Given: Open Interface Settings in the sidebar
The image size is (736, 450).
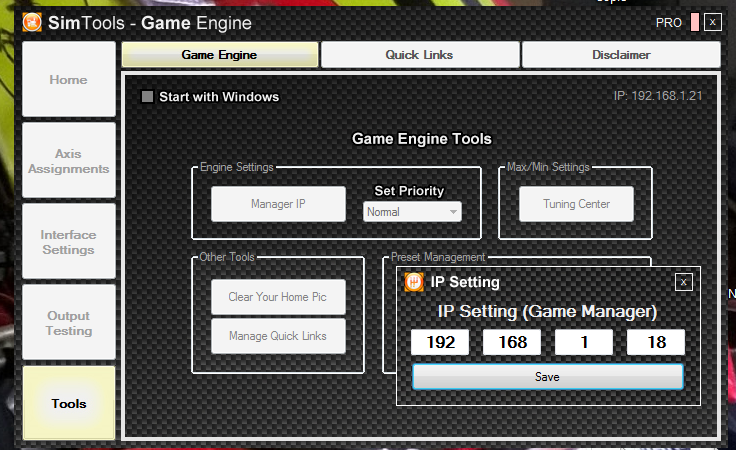Looking at the screenshot, I should pos(69,242).
